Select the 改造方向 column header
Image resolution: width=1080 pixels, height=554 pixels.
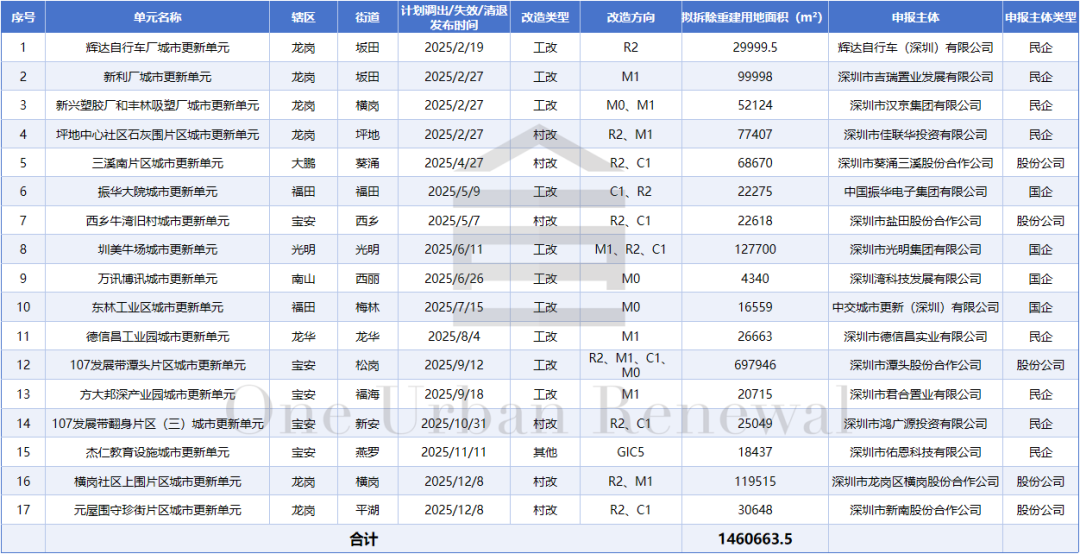click(631, 17)
